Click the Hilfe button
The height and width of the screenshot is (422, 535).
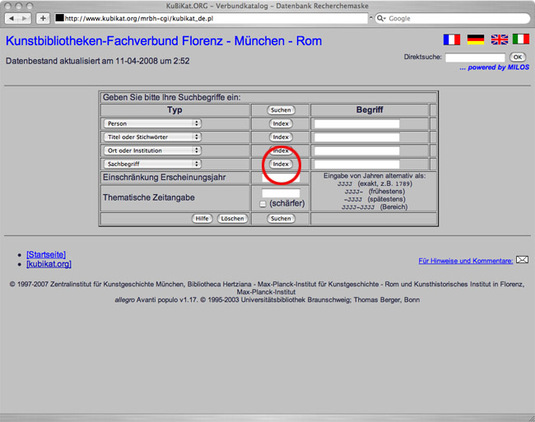[202, 219]
